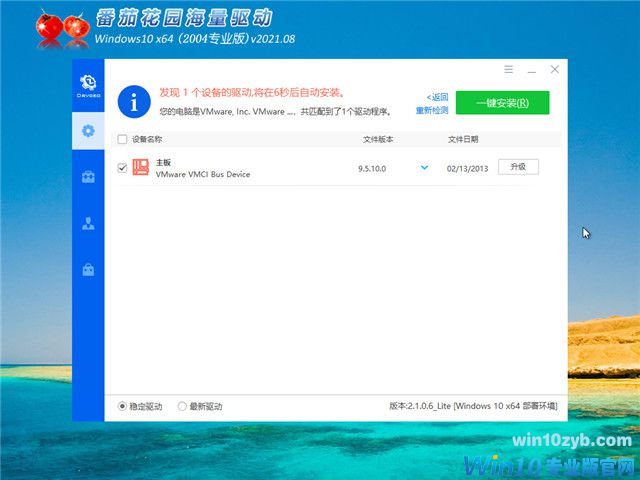Viewport: 640px width, 480px height.
Task: Select the 最新驱动 radio button
Action: coord(182,406)
